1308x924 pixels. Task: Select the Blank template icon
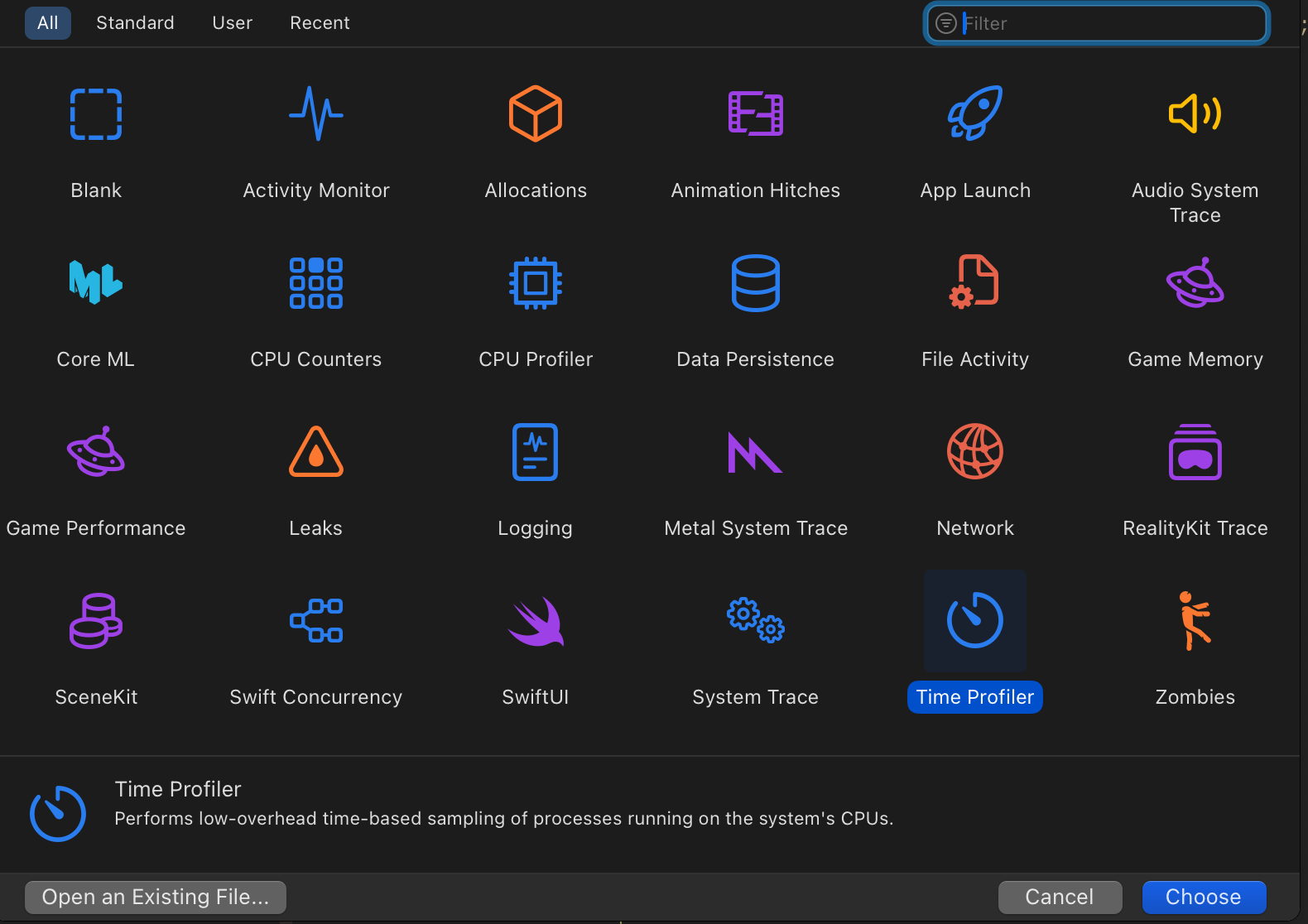[x=96, y=114]
